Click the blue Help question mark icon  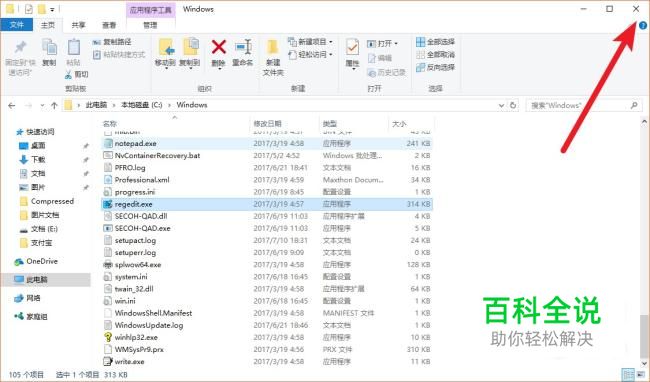click(x=643, y=25)
